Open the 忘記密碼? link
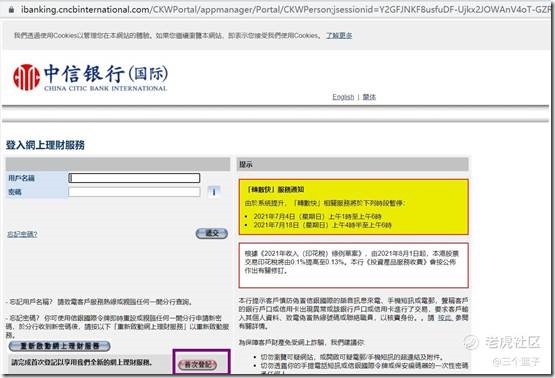This screenshot has width=555, height=378. 22,234
